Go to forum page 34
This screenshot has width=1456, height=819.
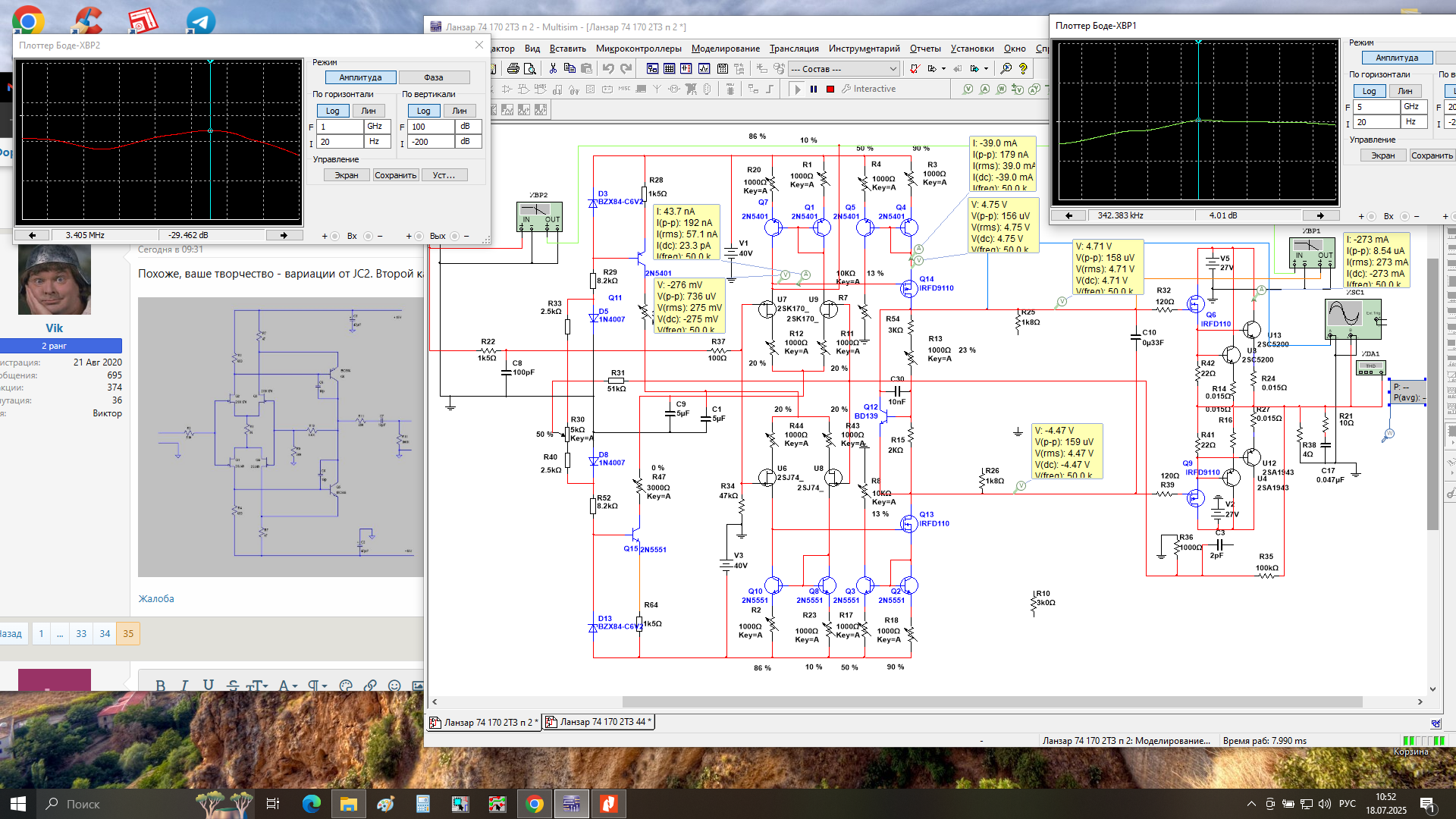point(105,633)
